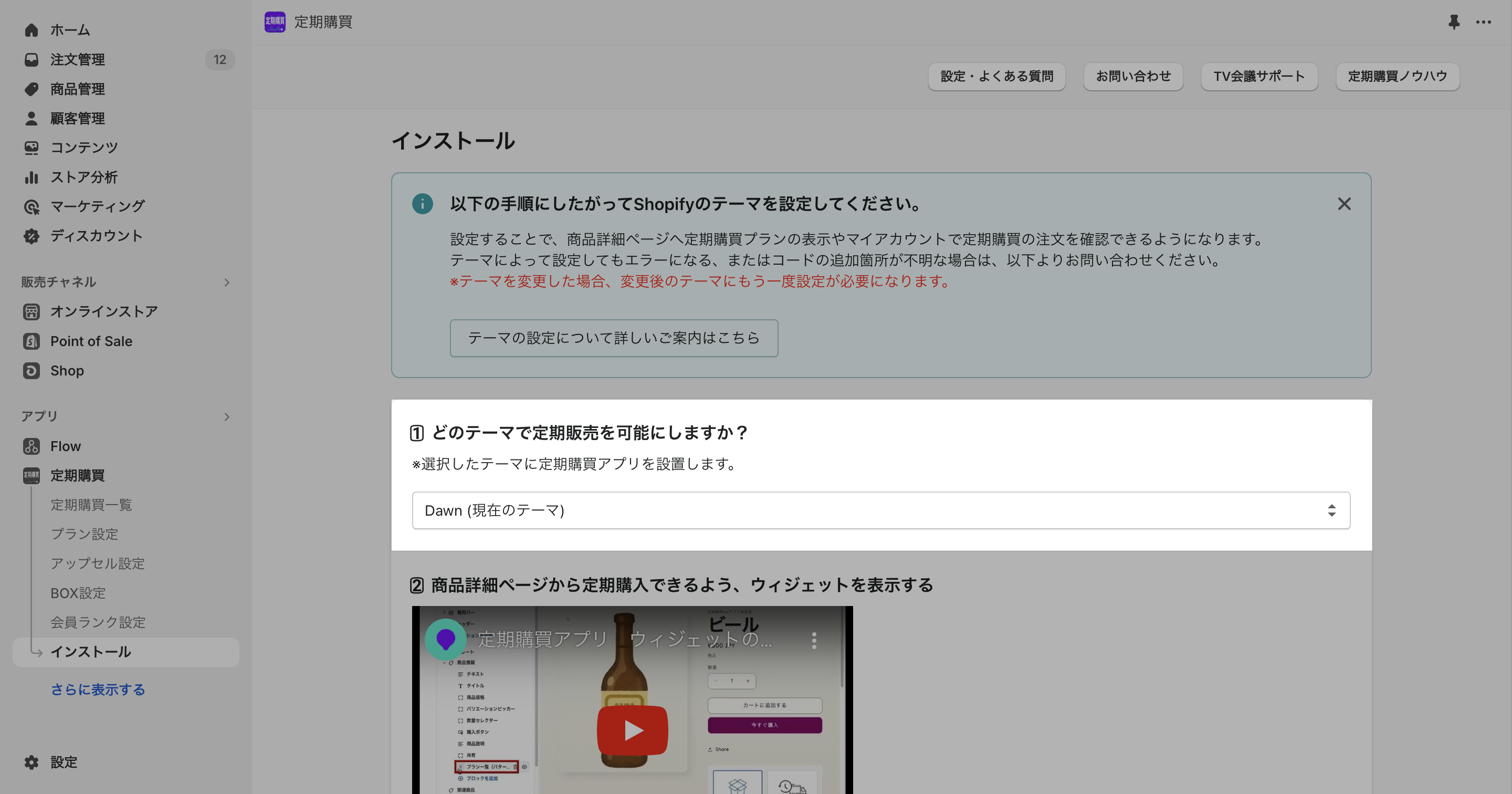Click テーマの設定について詳しいご案内はこちら button
This screenshot has width=1512, height=794.
click(613, 338)
